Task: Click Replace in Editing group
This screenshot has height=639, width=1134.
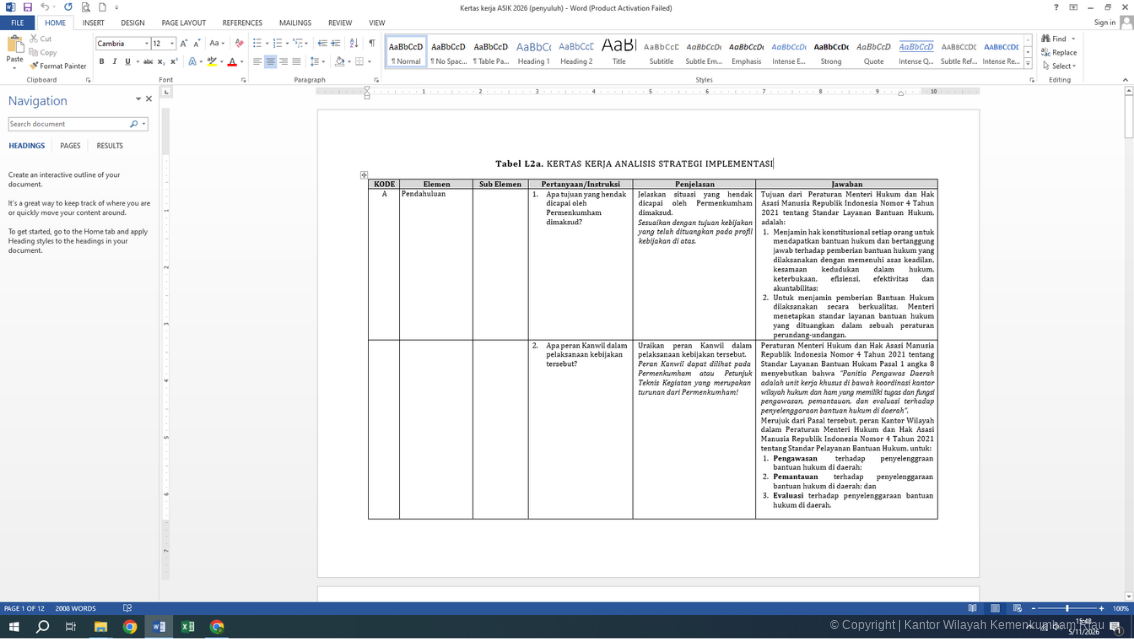Action: (1059, 53)
